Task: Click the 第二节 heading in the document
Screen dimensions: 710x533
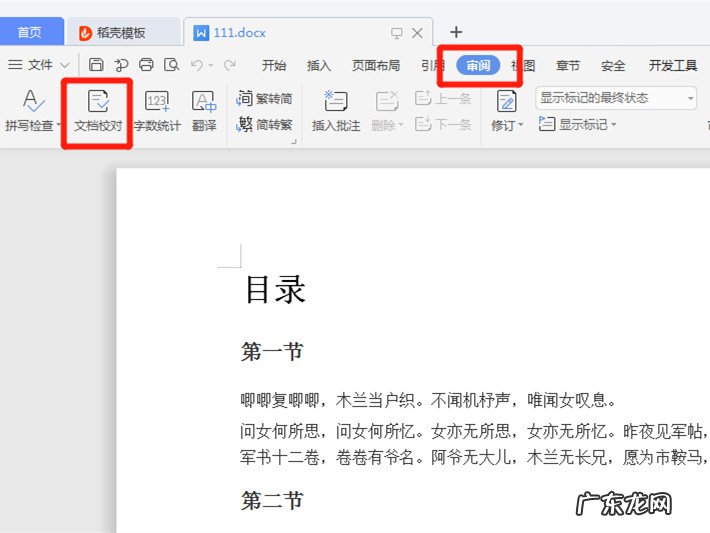Action: pyautogui.click(x=272, y=501)
